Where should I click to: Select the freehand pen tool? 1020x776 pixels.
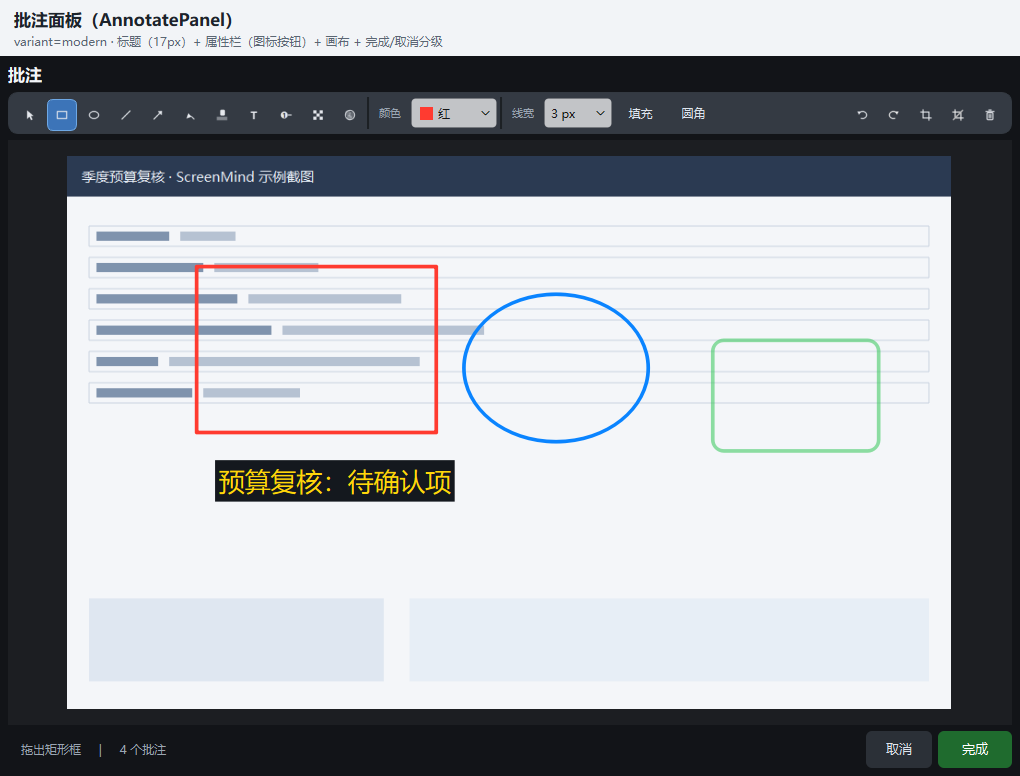pos(190,115)
